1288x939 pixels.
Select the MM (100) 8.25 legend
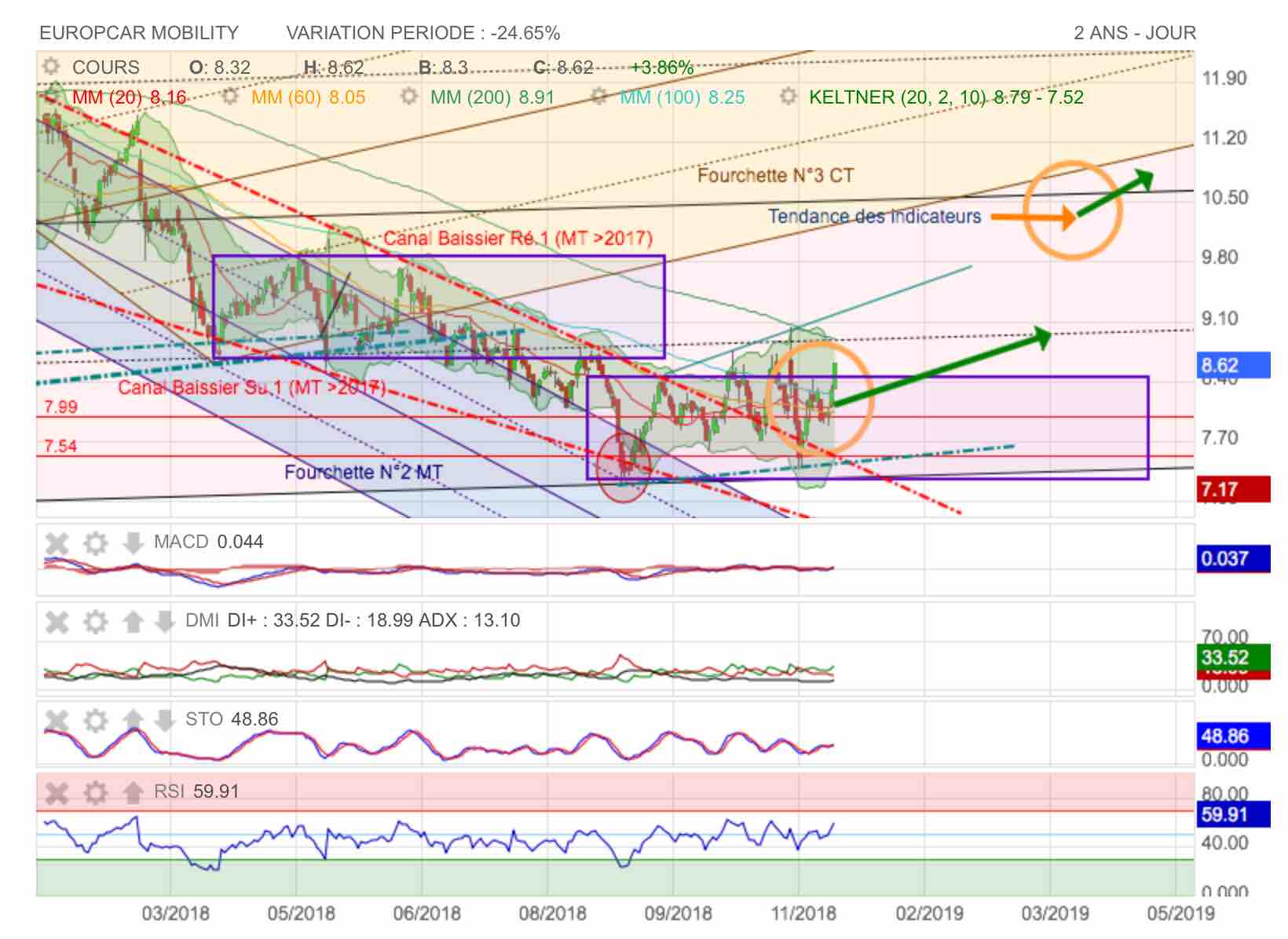(682, 97)
